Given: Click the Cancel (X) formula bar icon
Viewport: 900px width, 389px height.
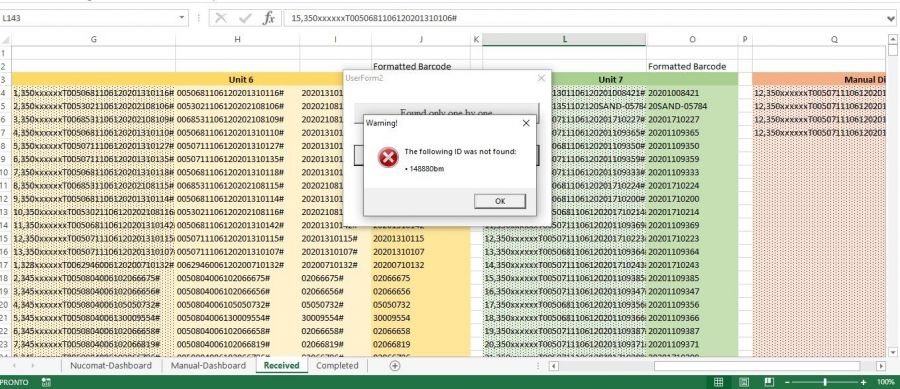Looking at the screenshot, I should pos(220,18).
